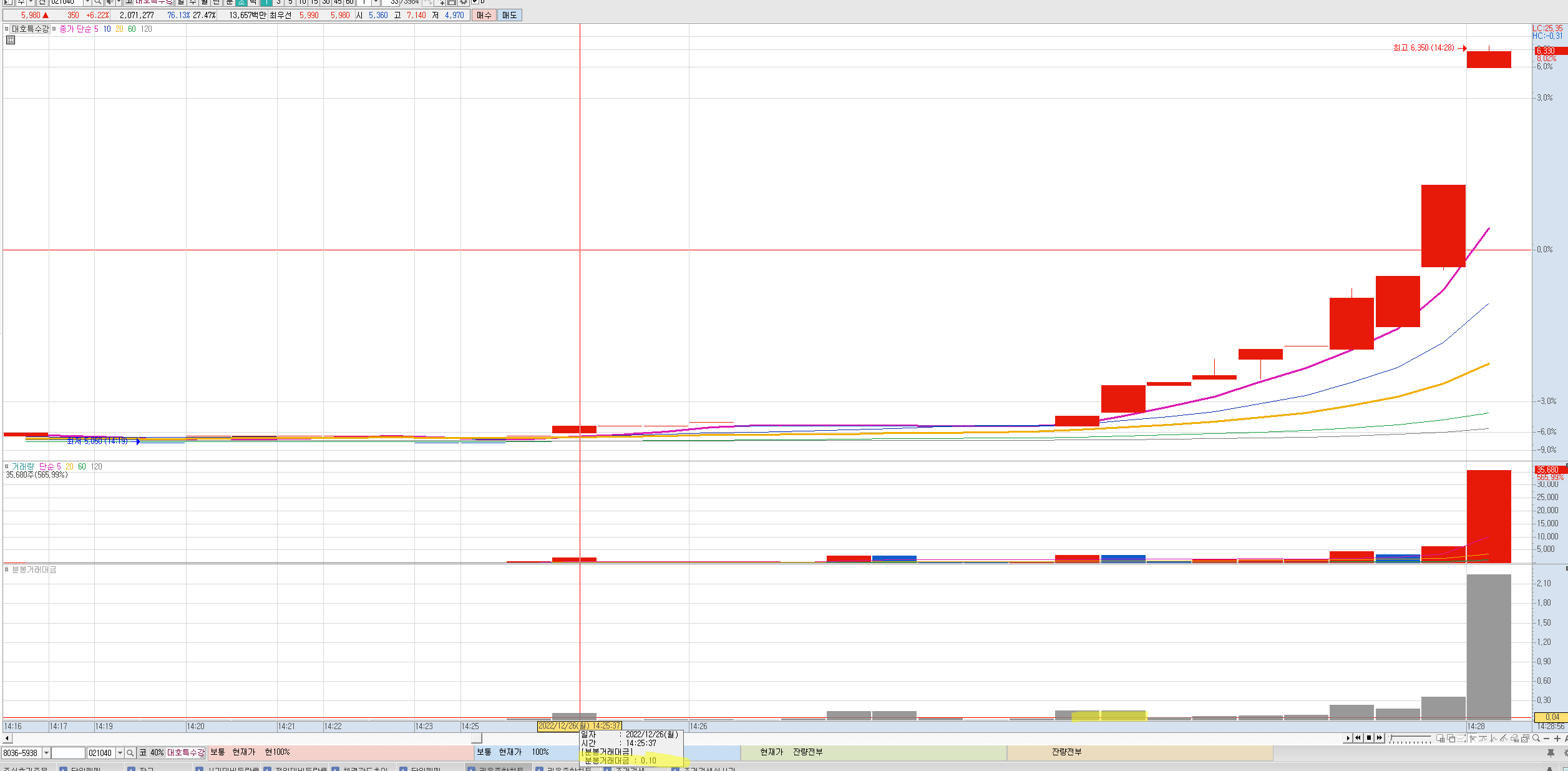This screenshot has width=1568, height=771.
Task: Click the dotted range fit chart icon
Action: click(1462, 738)
